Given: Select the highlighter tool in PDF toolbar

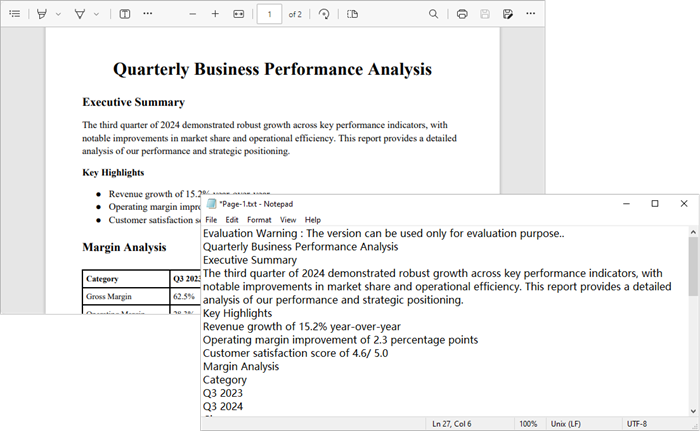Looking at the screenshot, I should click(42, 14).
